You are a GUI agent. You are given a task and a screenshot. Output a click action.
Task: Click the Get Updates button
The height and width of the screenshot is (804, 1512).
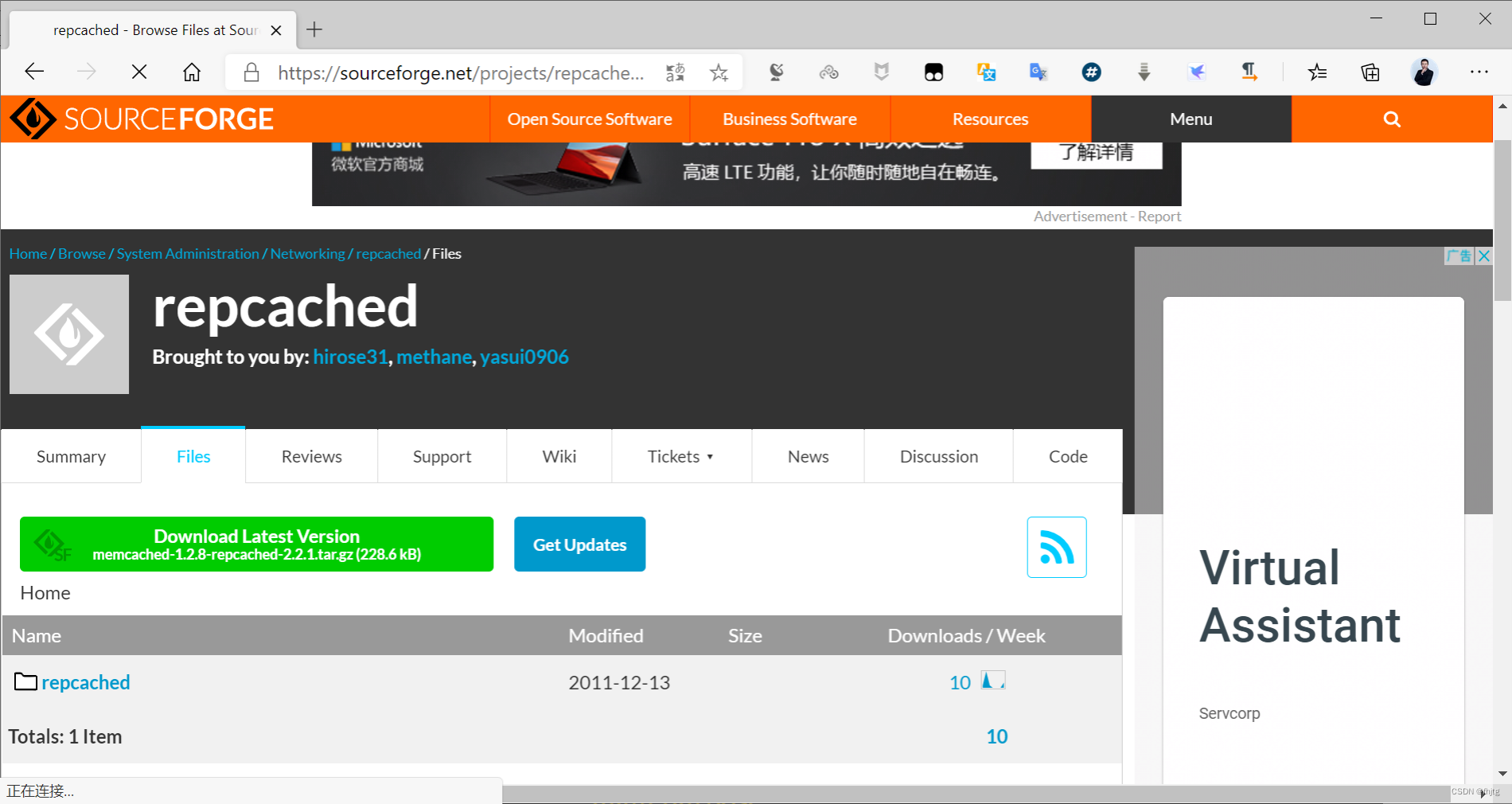click(x=579, y=544)
